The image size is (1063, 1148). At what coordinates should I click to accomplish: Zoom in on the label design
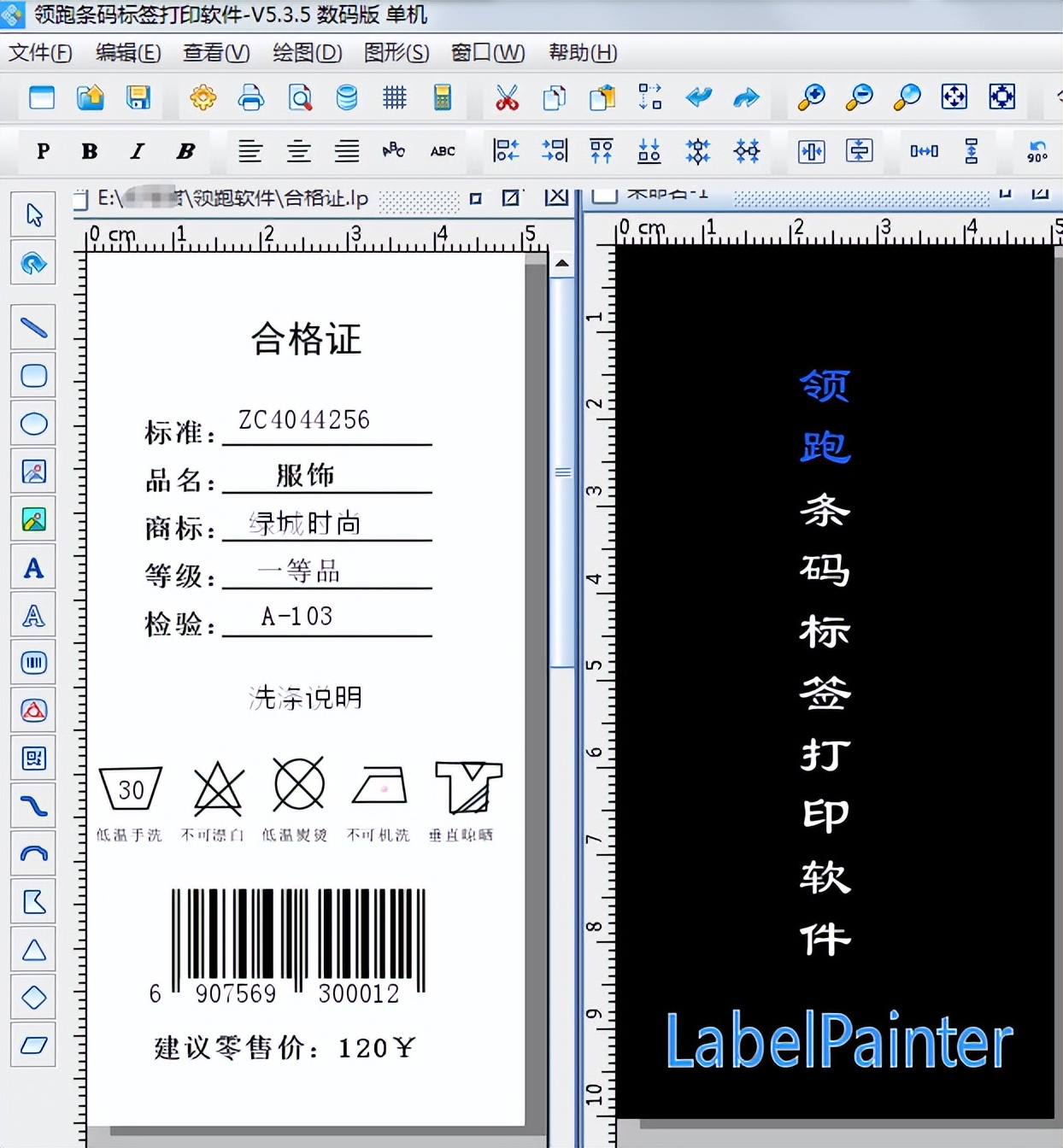[x=810, y=97]
